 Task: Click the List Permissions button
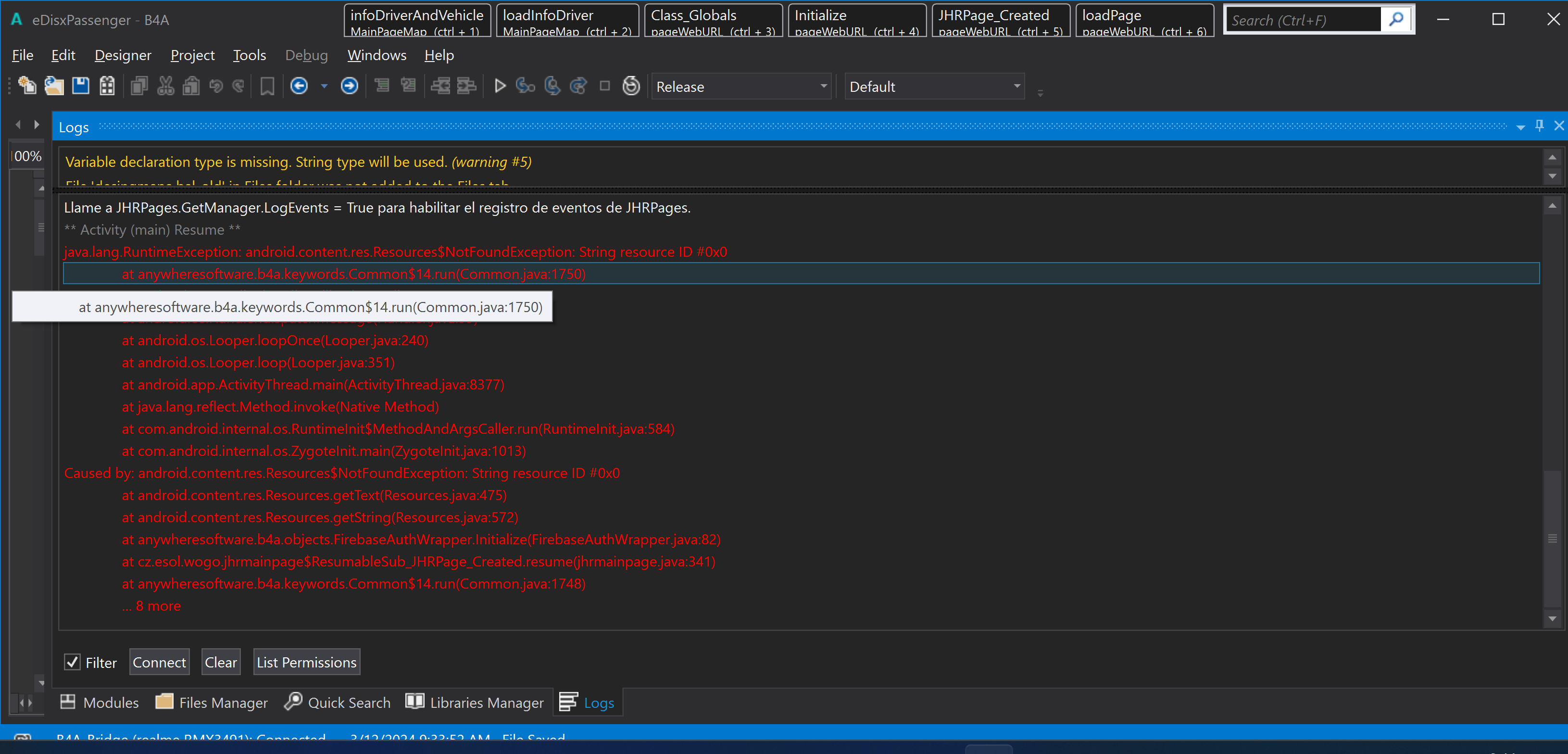[306, 662]
